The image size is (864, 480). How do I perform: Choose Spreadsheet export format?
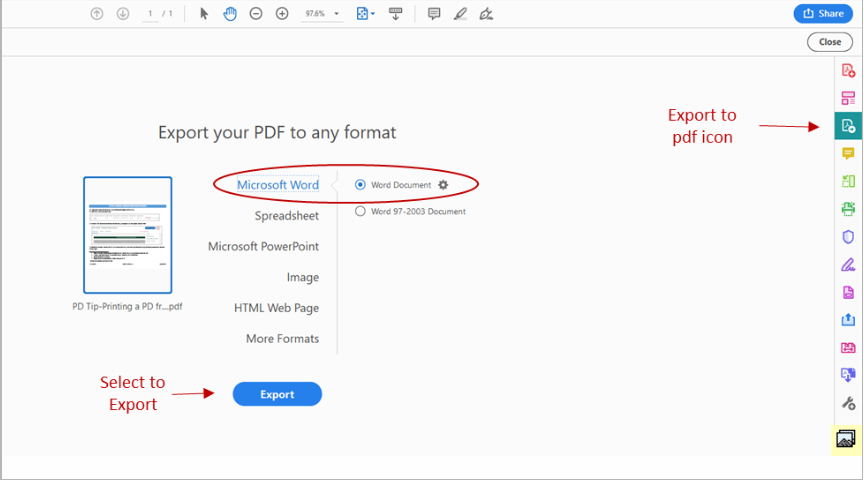tap(287, 215)
